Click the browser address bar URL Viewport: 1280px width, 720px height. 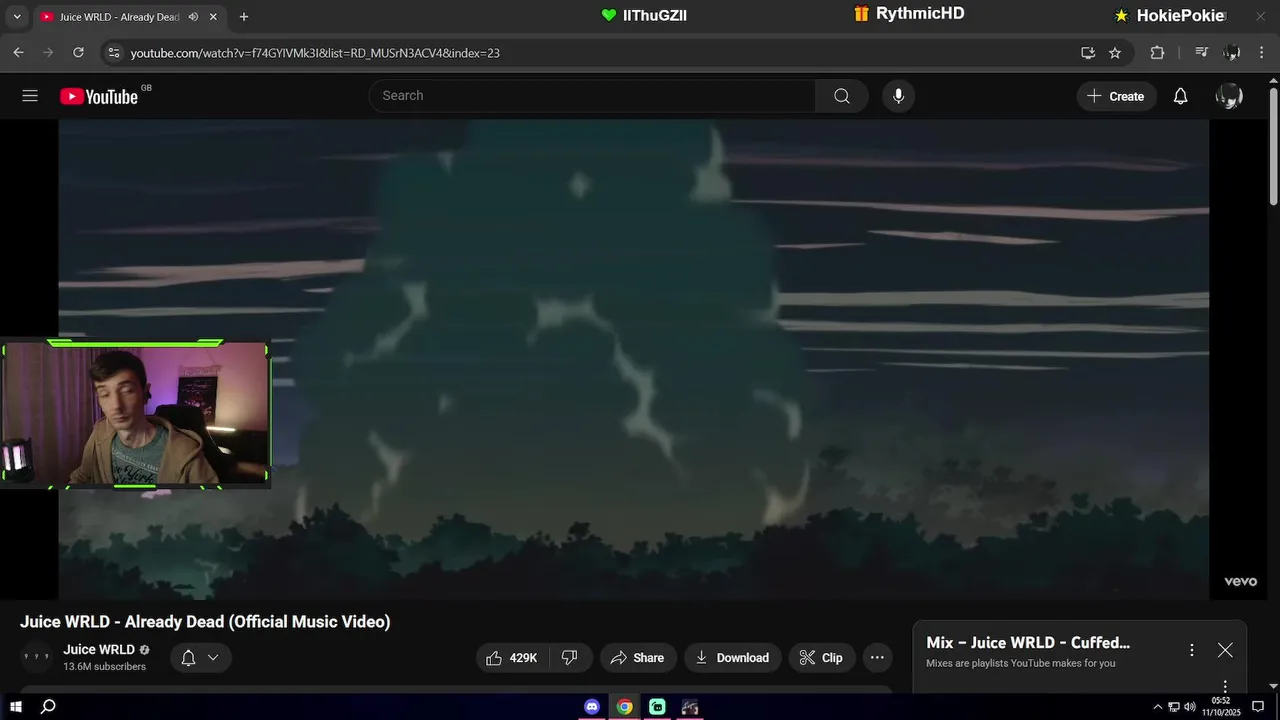click(315, 53)
